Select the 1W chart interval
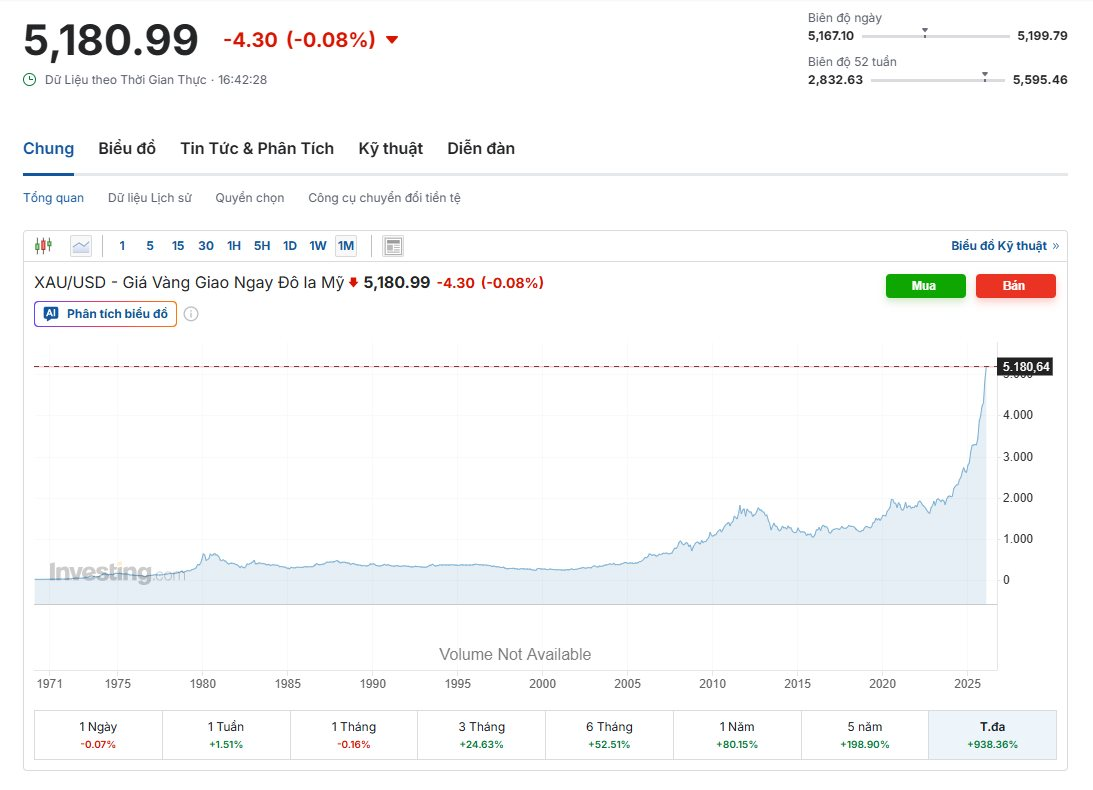 click(318, 246)
